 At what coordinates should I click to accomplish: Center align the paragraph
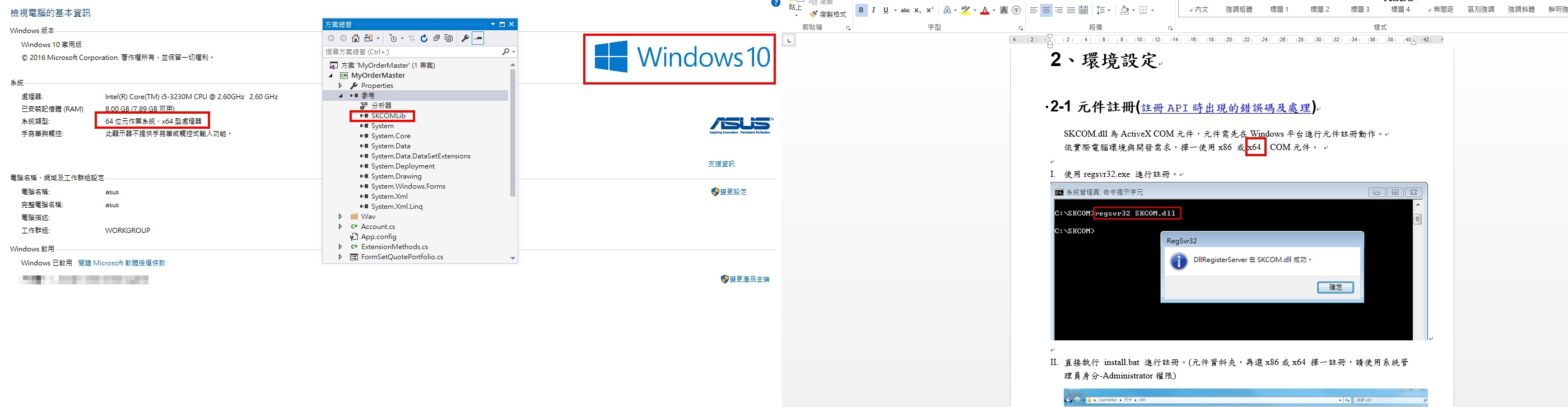pos(1046,10)
